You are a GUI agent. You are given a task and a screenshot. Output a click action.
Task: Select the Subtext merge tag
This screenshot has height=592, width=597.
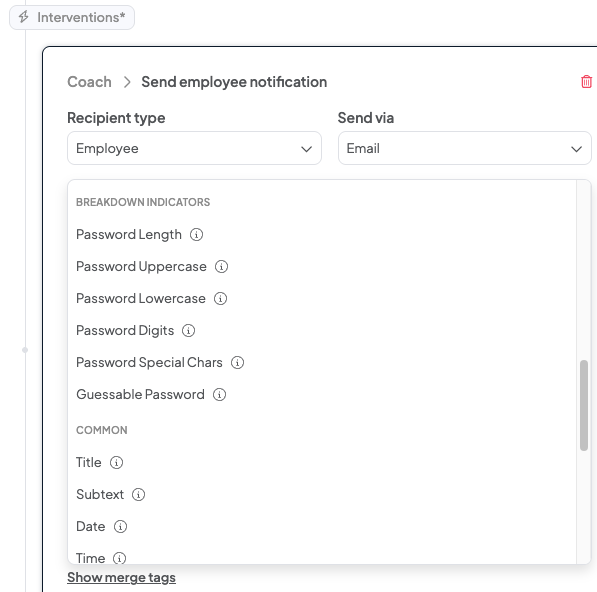pyautogui.click(x=100, y=495)
